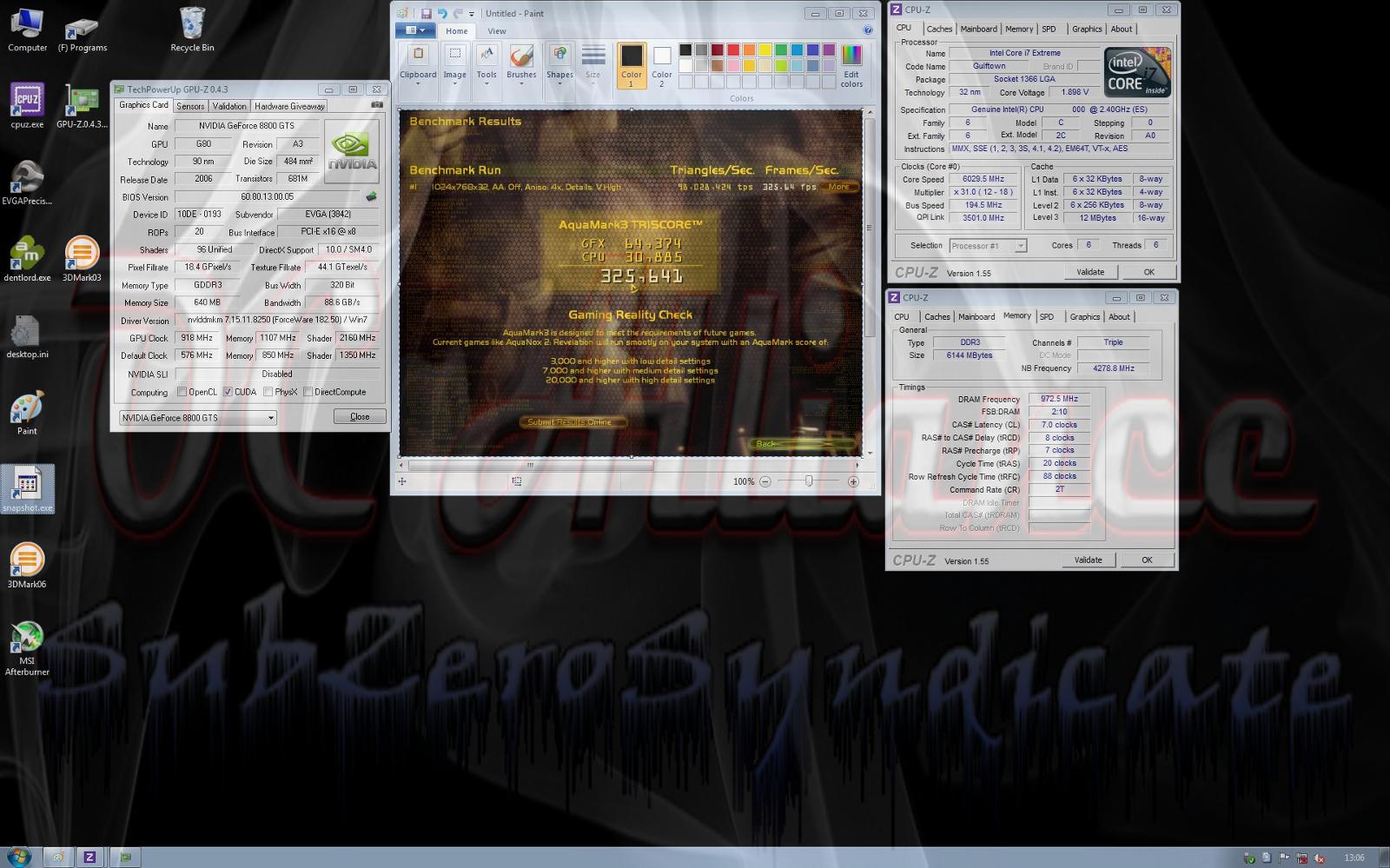Screen dimensions: 1390x868
Task: Select the snapshot.exe desktop icon
Action: coord(27,488)
